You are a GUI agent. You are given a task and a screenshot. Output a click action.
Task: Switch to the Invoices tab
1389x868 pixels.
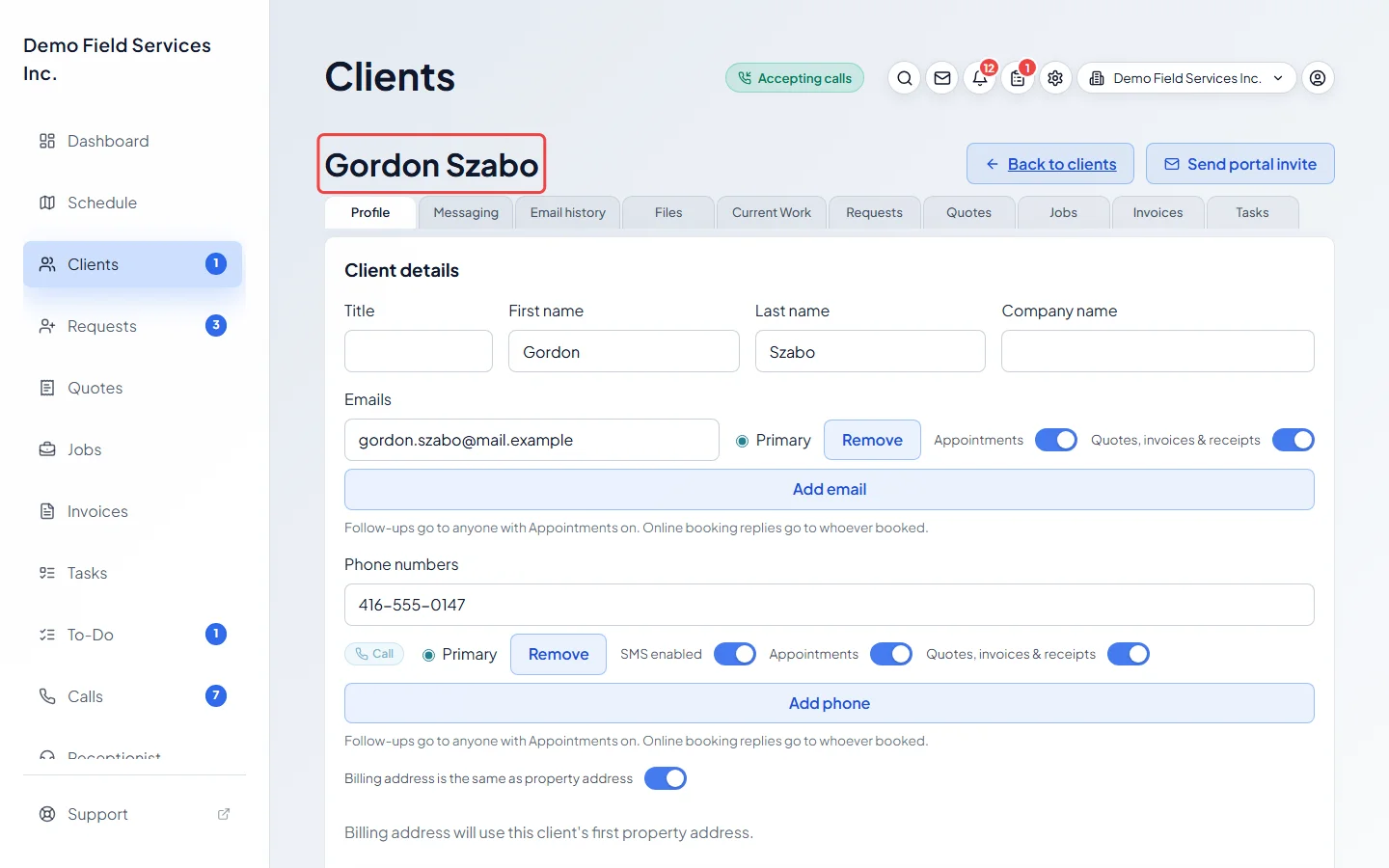tap(1158, 212)
